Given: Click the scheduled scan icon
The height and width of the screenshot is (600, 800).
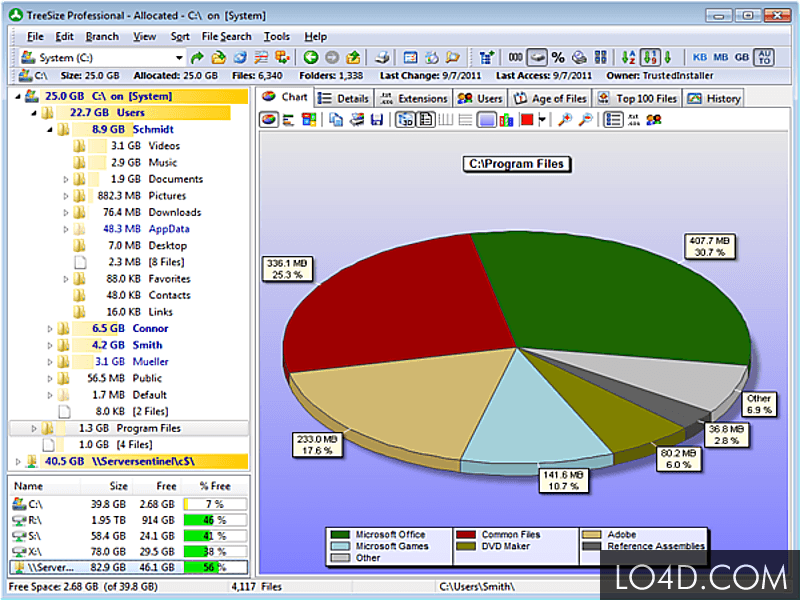Looking at the screenshot, I should (x=432, y=58).
